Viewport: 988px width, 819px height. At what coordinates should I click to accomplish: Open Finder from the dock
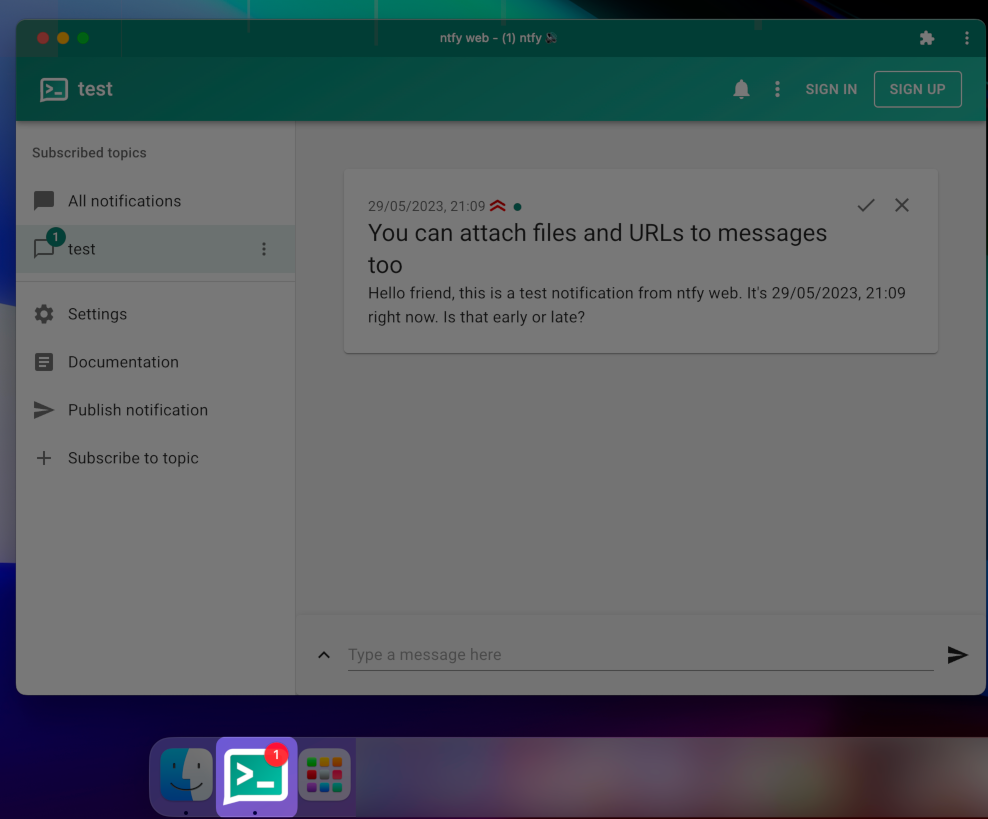(186, 775)
